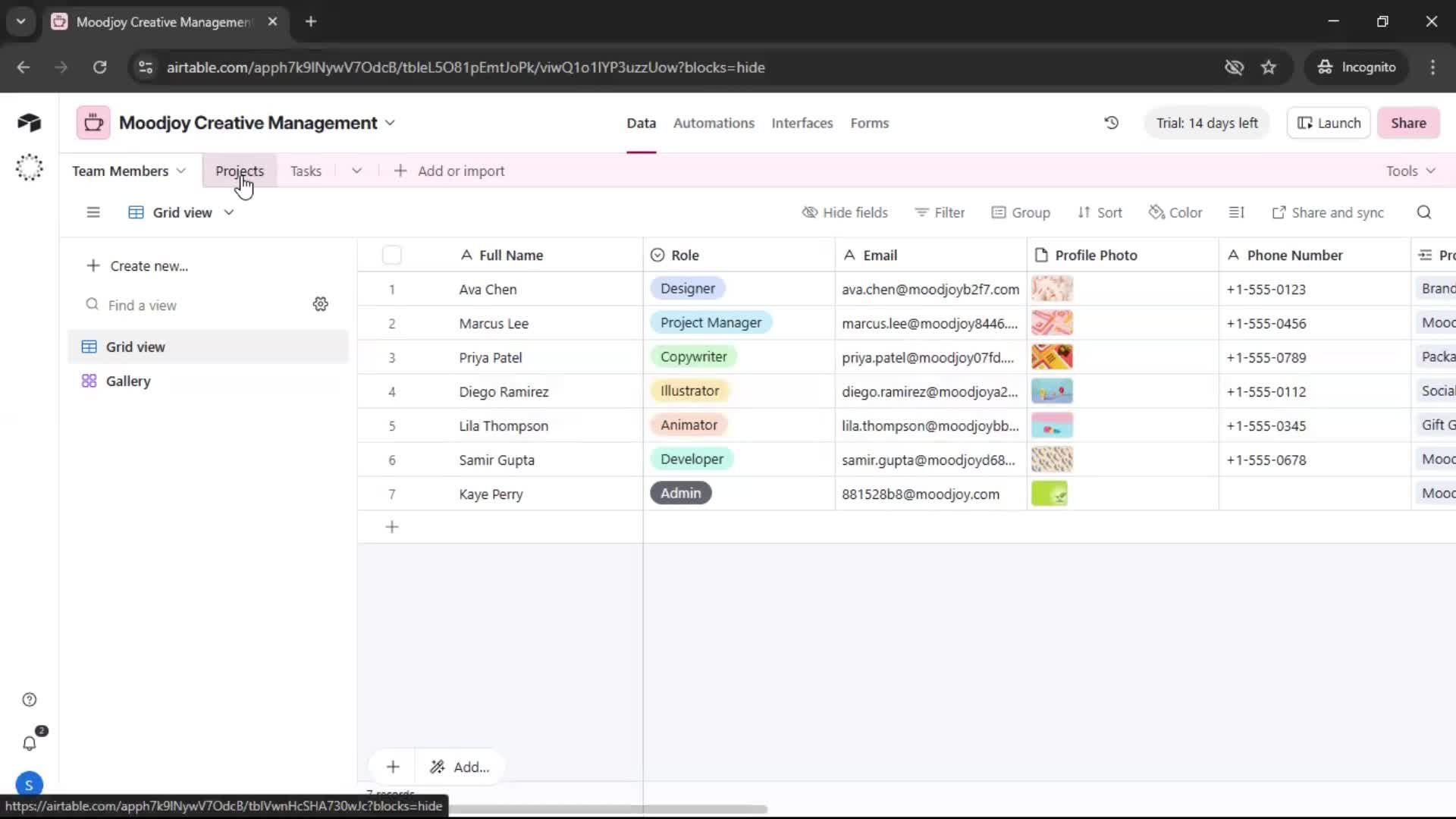Add a new row with the plus under row 7
The width and height of the screenshot is (1456, 819).
(392, 527)
